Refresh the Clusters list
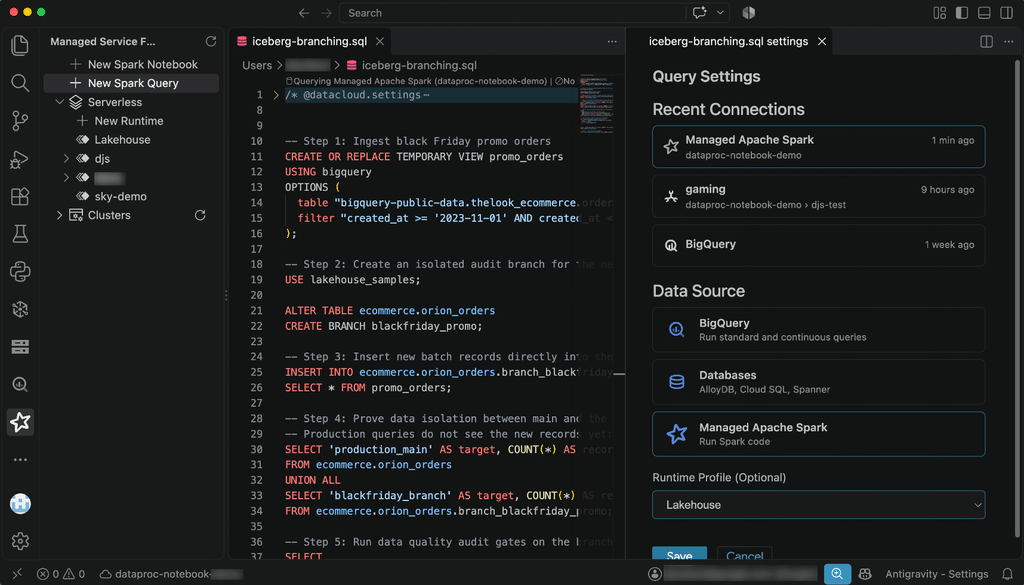 200,215
